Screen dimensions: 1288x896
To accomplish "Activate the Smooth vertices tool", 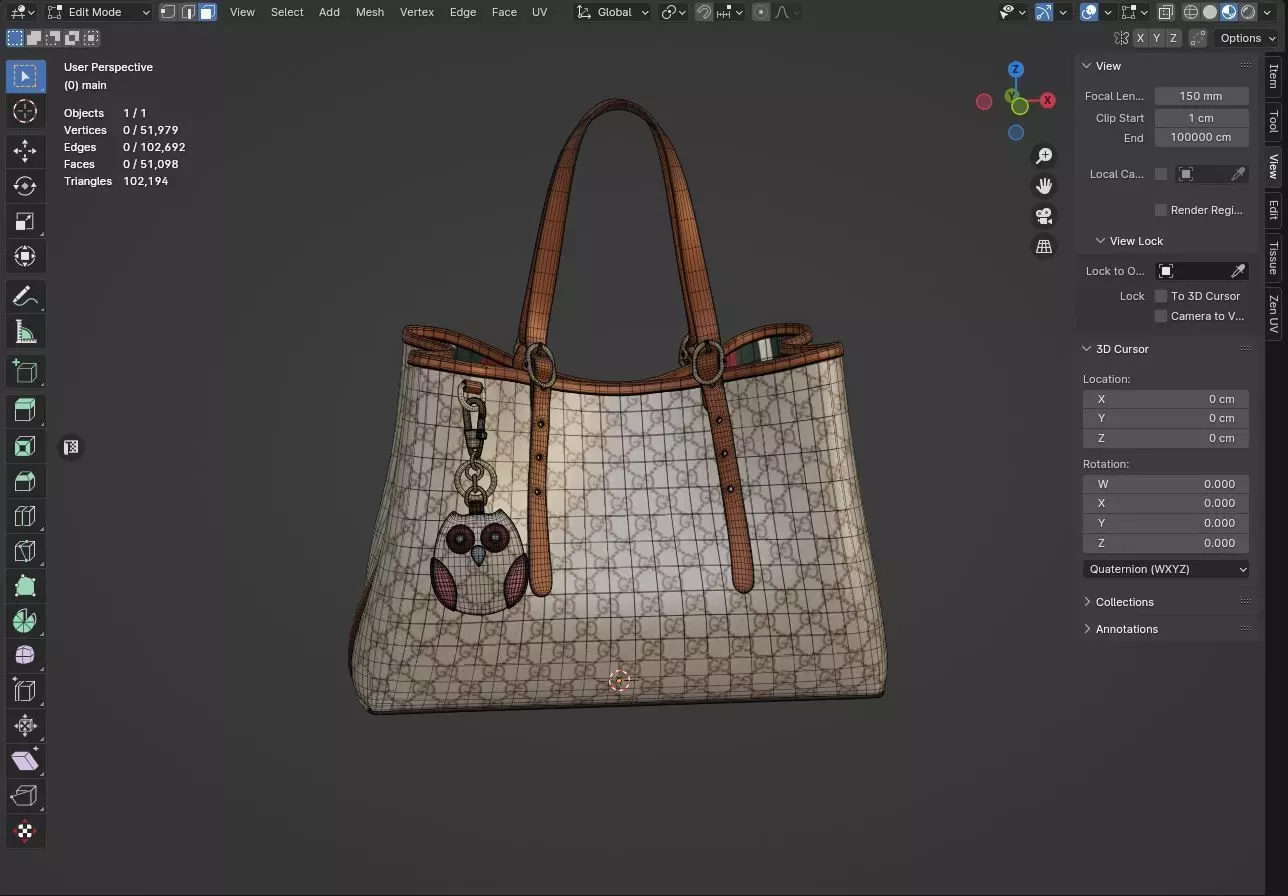I will (25, 655).
